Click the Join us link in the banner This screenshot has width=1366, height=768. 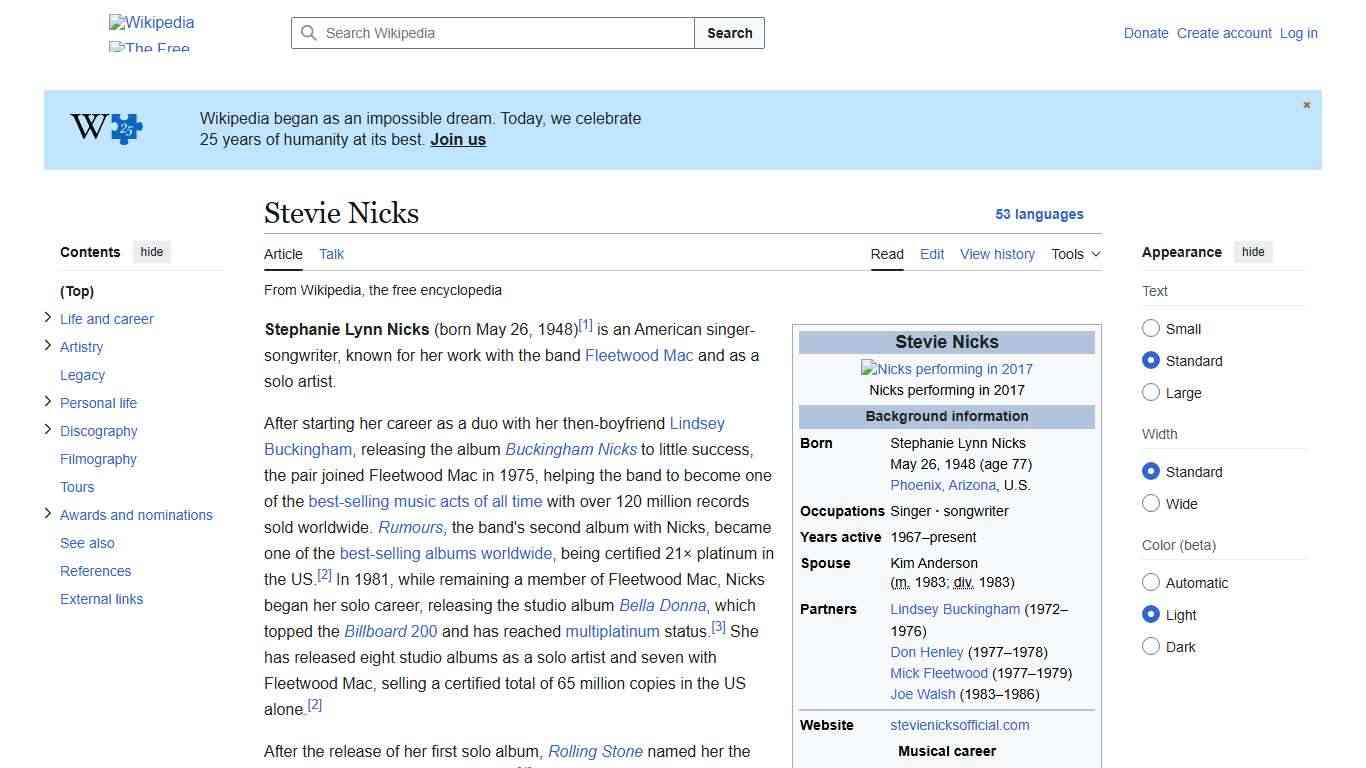457,139
